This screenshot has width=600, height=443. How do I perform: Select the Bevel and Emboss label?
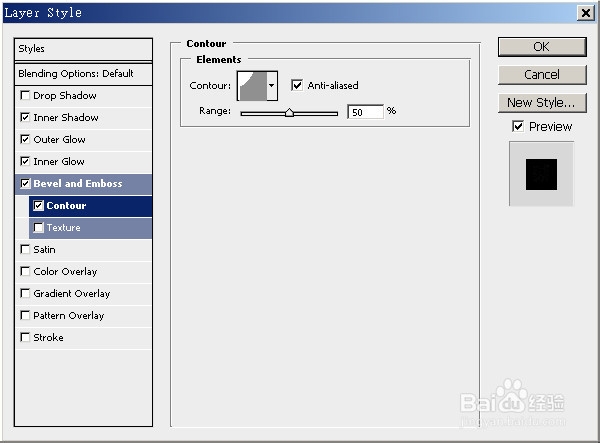click(78, 184)
